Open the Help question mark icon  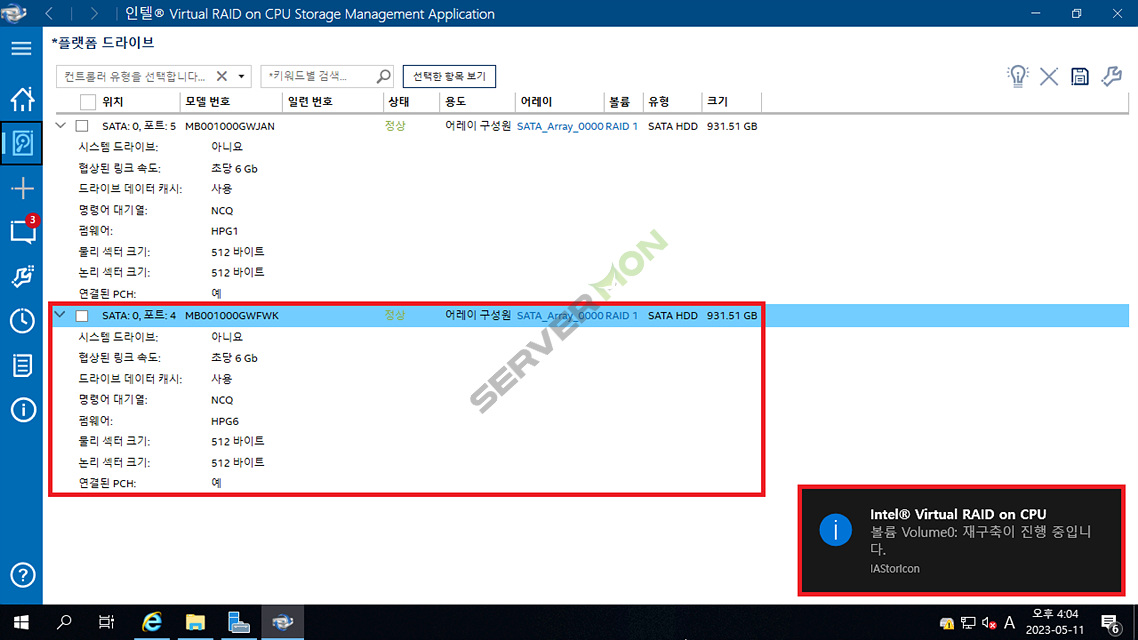(22, 575)
